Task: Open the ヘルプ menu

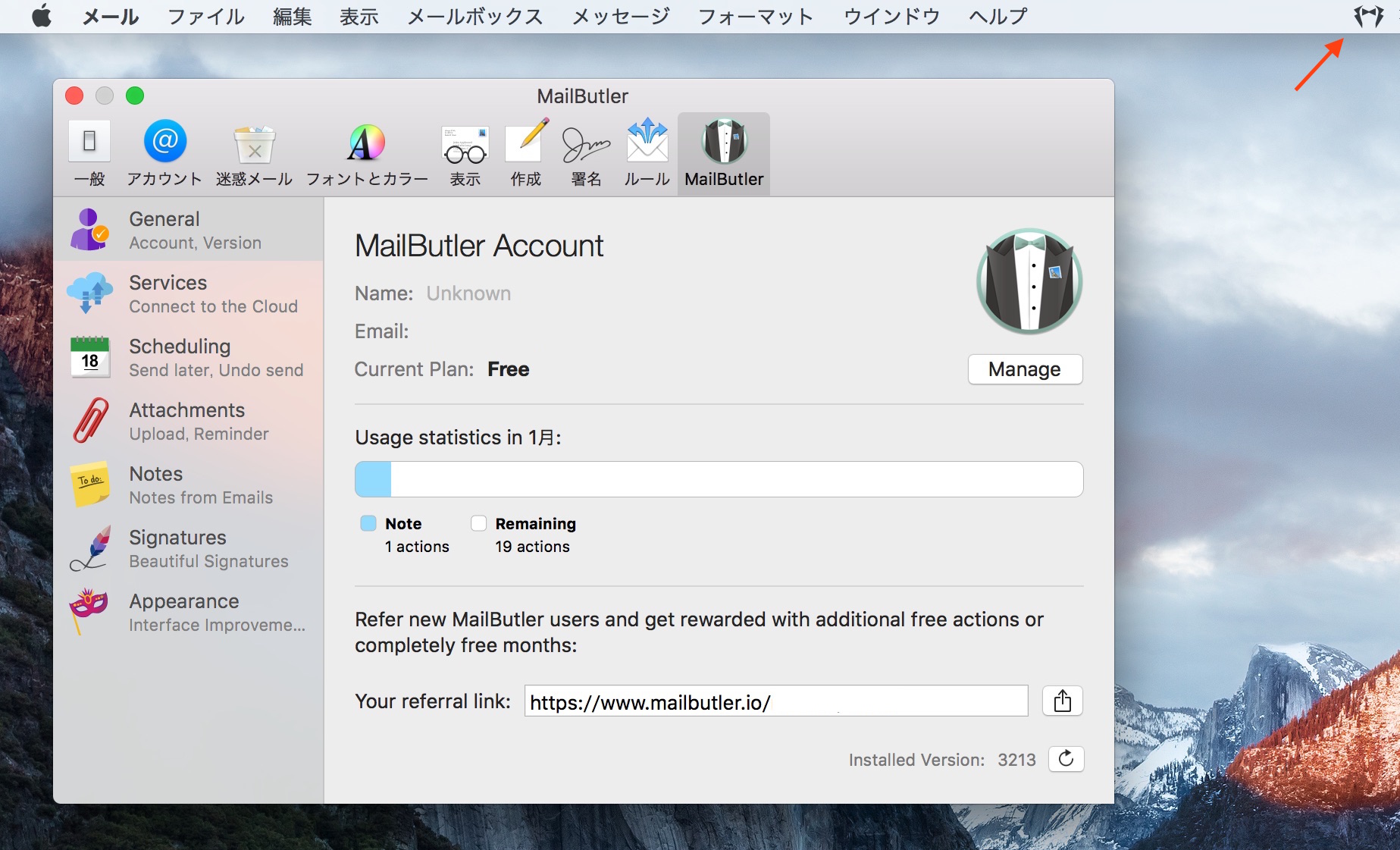Action: (998, 16)
